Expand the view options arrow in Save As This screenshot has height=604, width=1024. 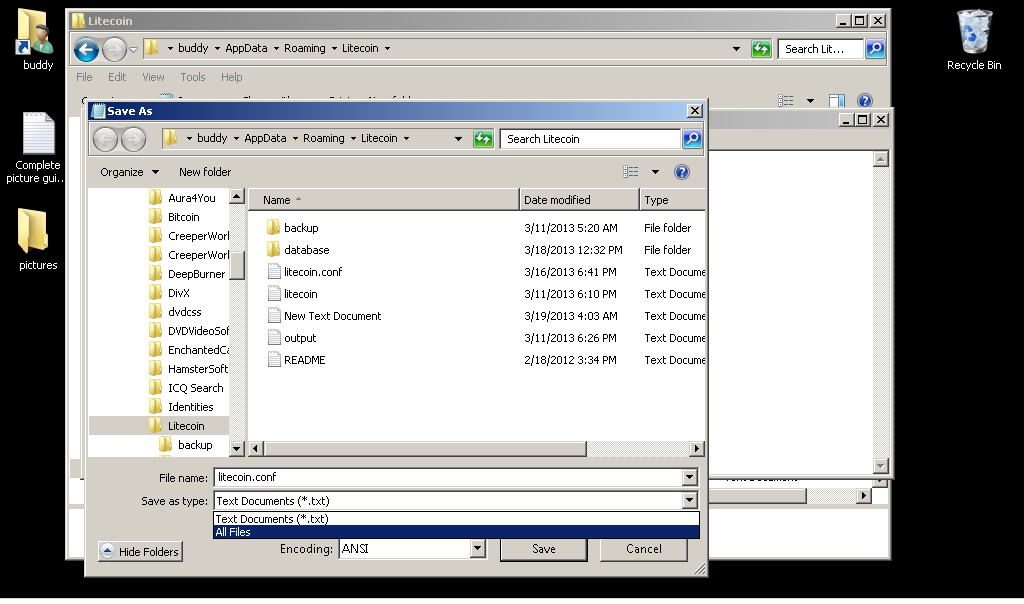(x=655, y=172)
